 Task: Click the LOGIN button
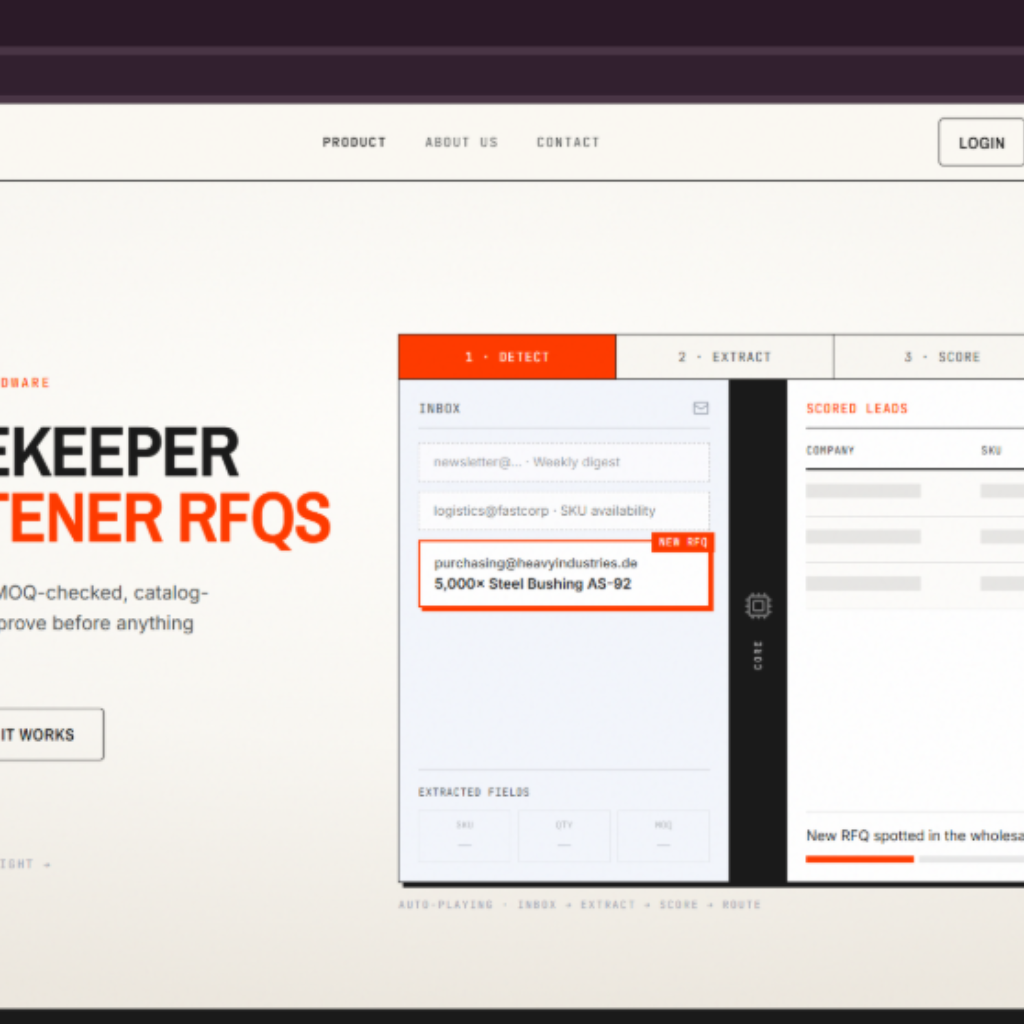click(981, 142)
